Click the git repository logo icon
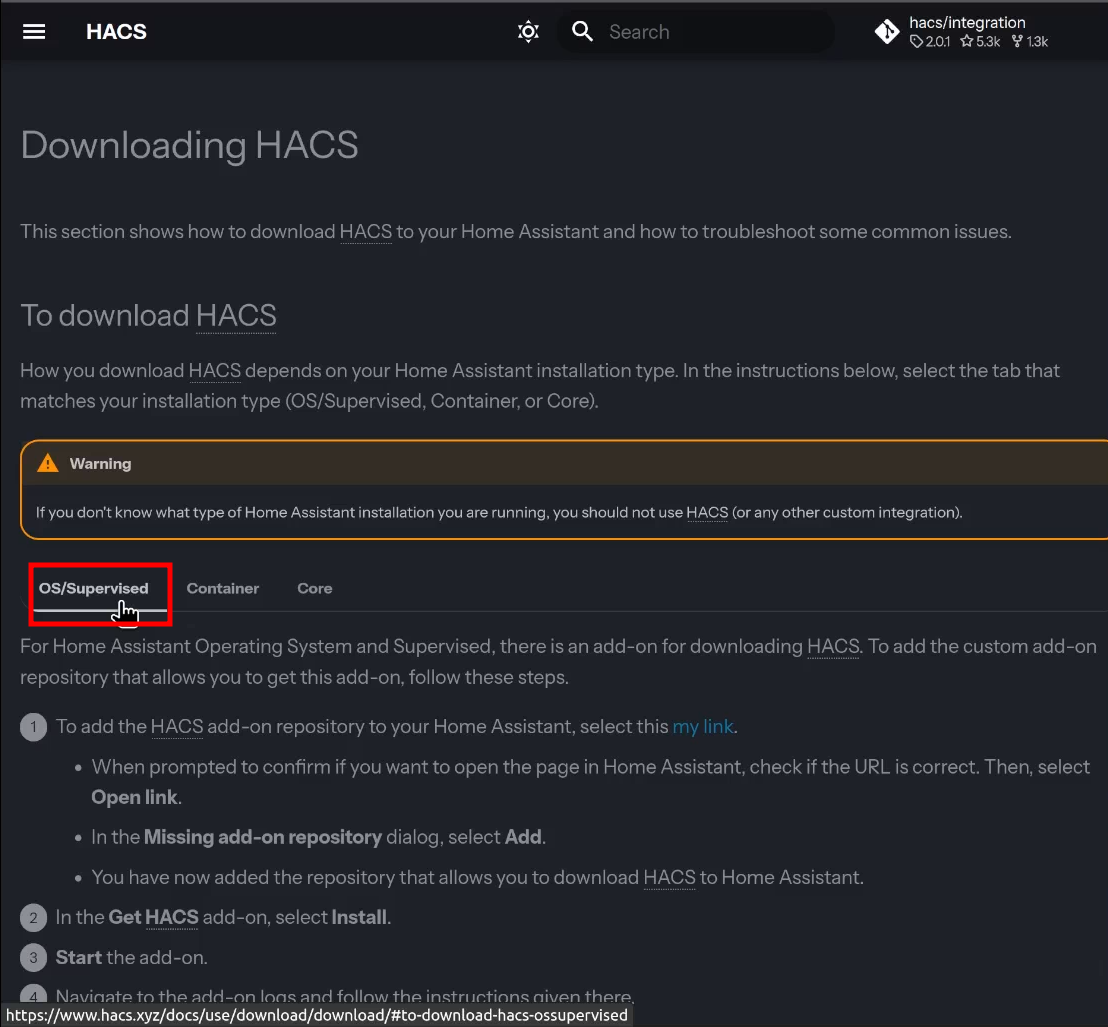Screen dimensions: 1108x1027 [887, 32]
